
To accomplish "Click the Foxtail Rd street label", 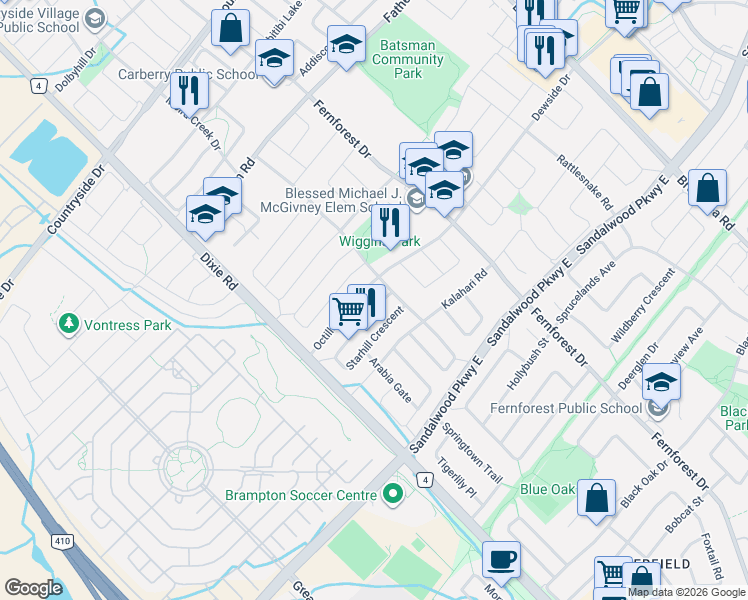I will pyautogui.click(x=712, y=556).
